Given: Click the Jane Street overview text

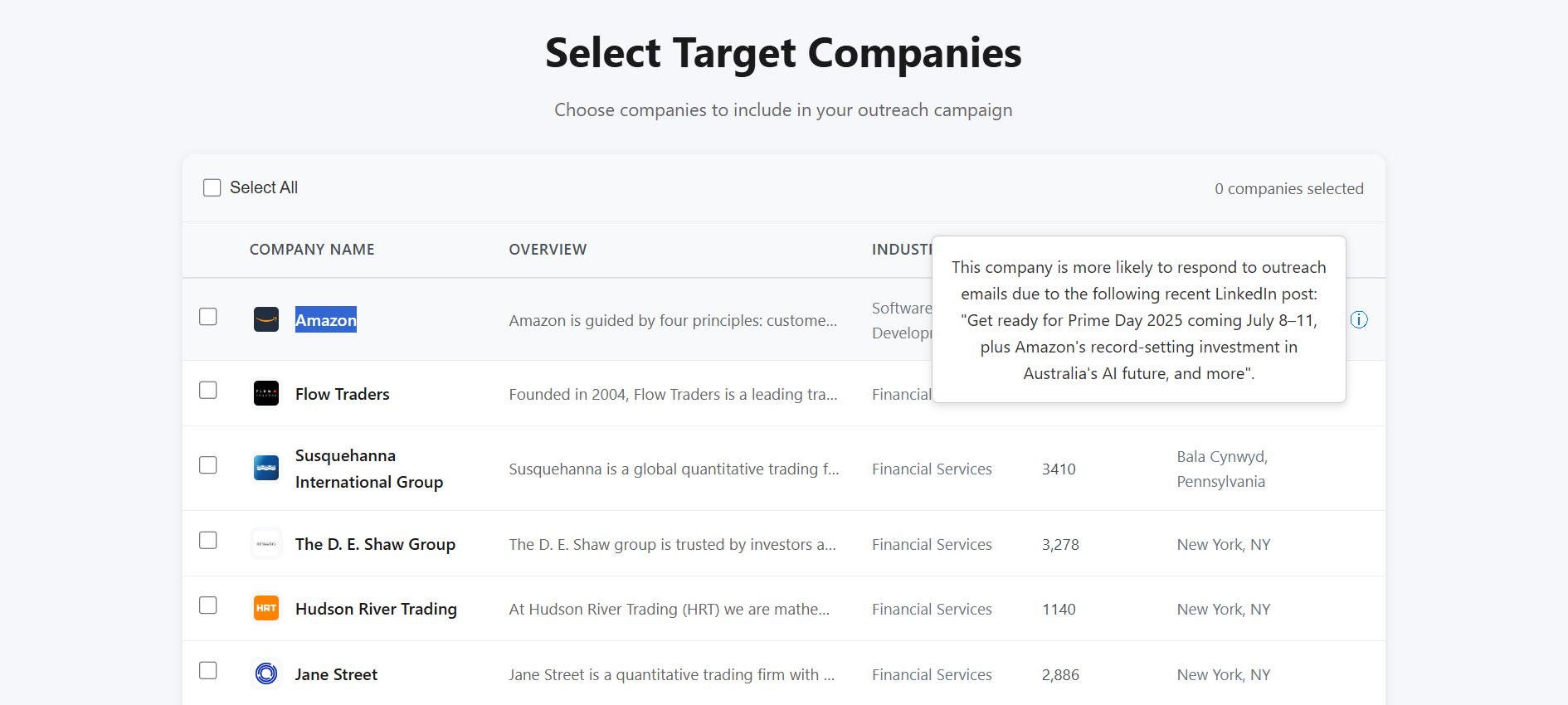Looking at the screenshot, I should 672,675.
